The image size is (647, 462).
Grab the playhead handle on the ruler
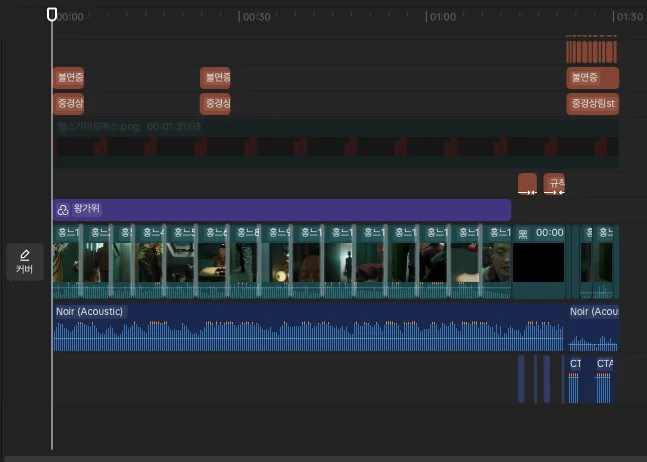click(52, 14)
